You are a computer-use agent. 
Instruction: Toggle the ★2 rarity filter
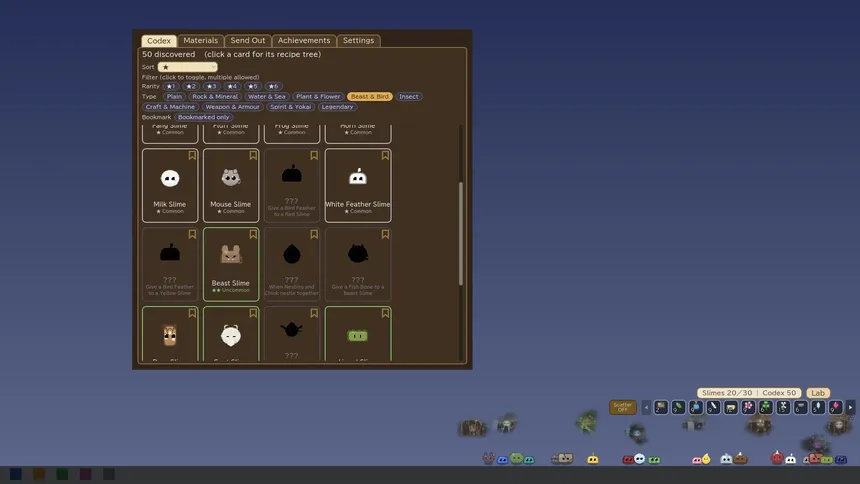coord(190,86)
